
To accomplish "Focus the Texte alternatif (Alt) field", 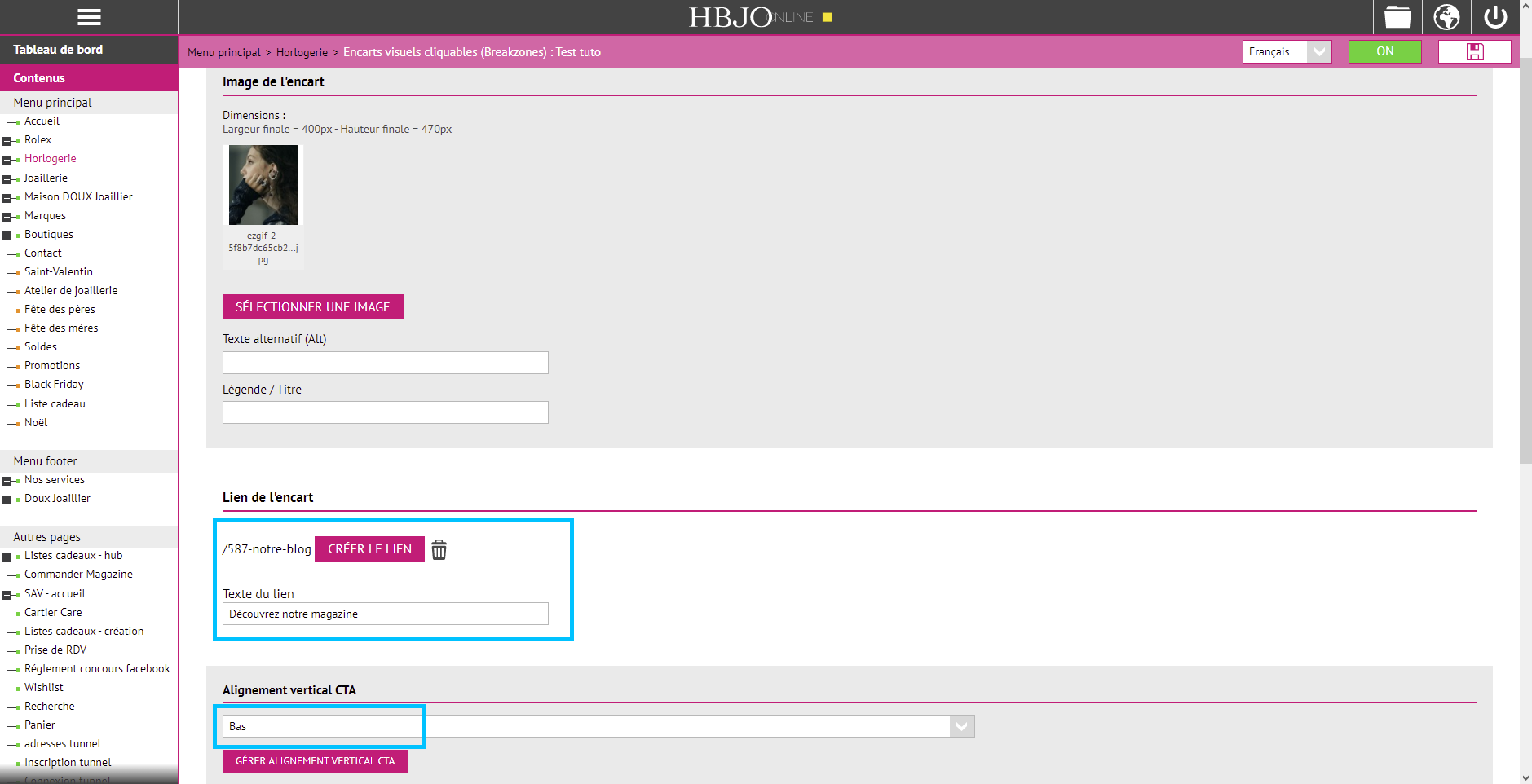I will 385,362.
